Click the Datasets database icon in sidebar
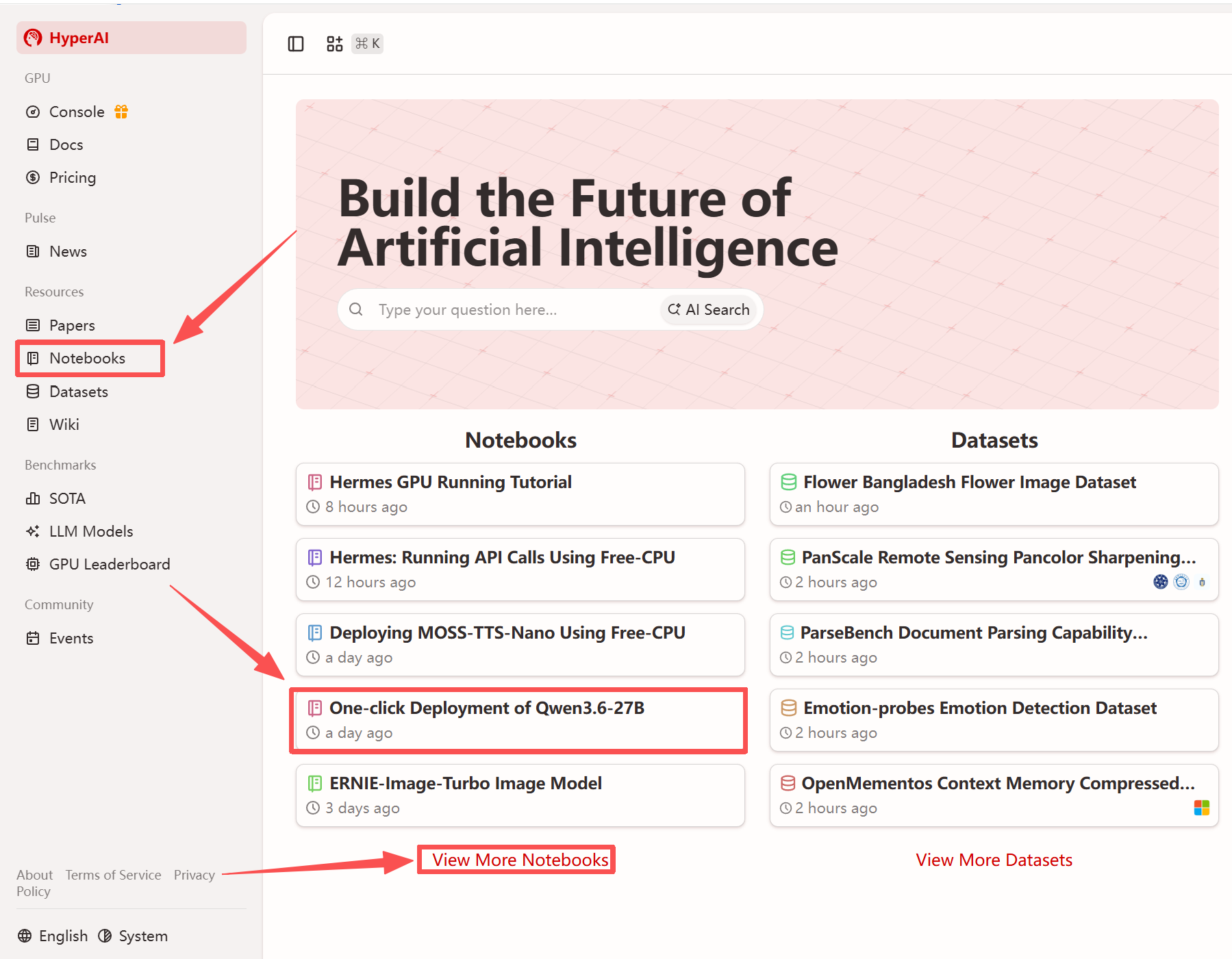Screen dimensions: 1232x959 pos(33,392)
